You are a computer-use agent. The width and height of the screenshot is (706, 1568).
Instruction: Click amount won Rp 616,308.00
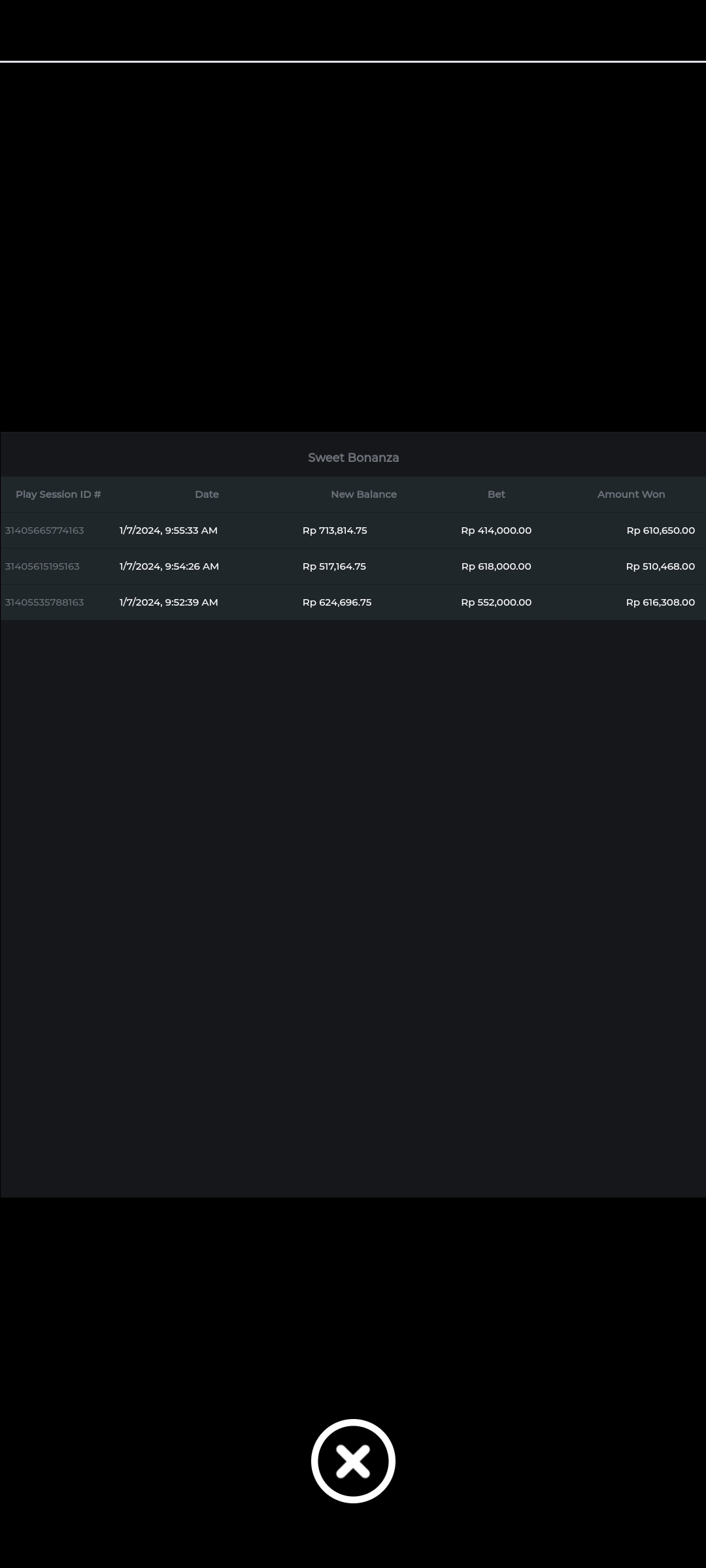(x=660, y=602)
